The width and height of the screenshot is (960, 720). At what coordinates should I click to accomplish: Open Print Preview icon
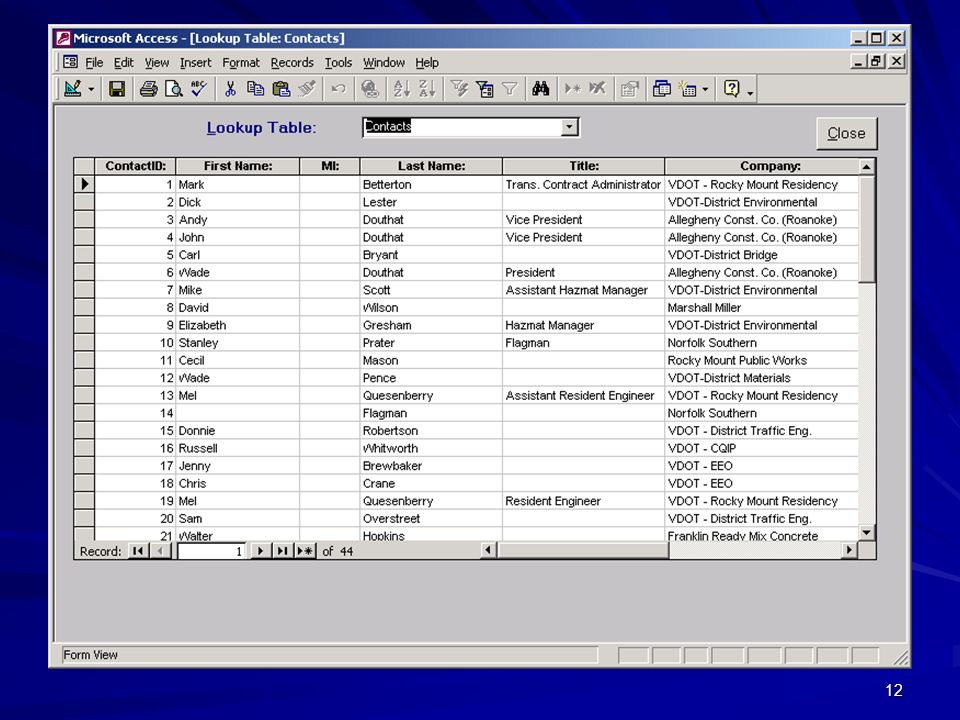(x=174, y=89)
